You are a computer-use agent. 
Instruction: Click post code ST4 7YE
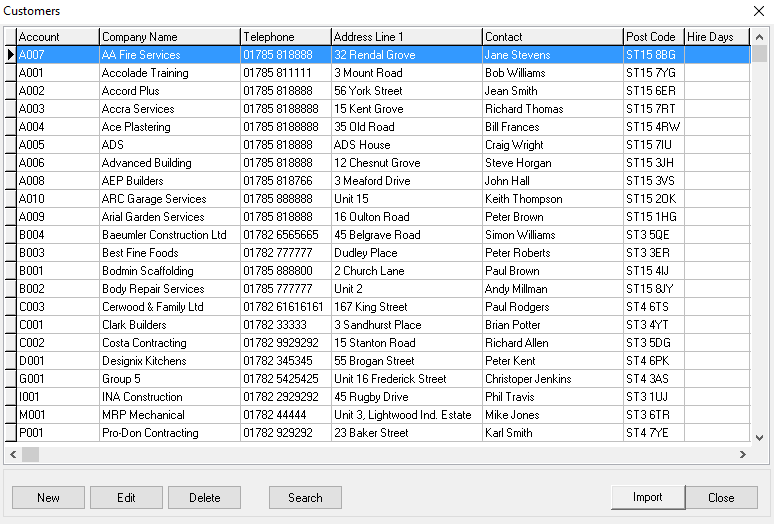pos(654,433)
